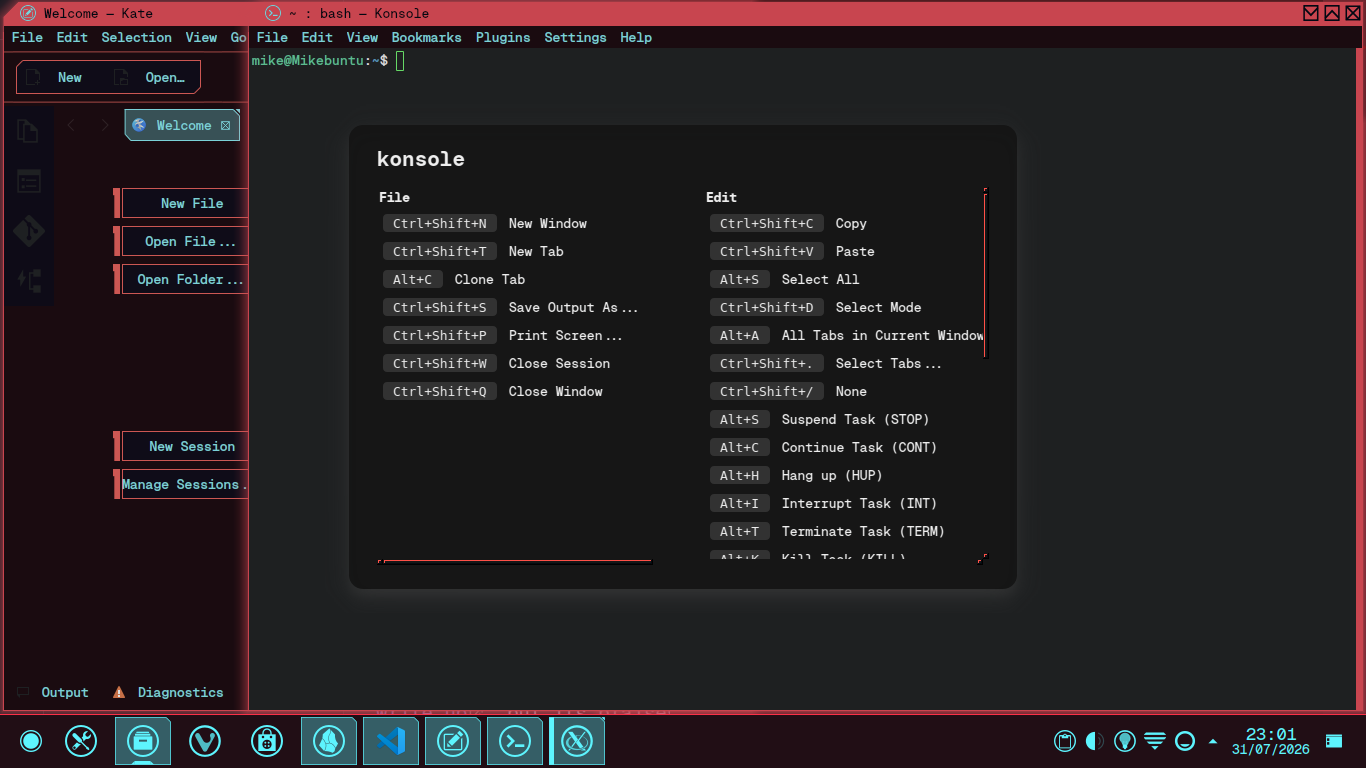Open Konsole's Settings menu
Screen dimensions: 1366x768
575,37
